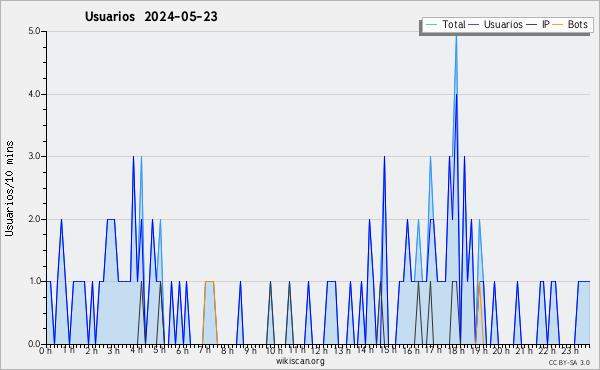Click the Usuarios peak at 3.0 near 15 h
Viewport: 600px width, 370px height.
tap(384, 157)
